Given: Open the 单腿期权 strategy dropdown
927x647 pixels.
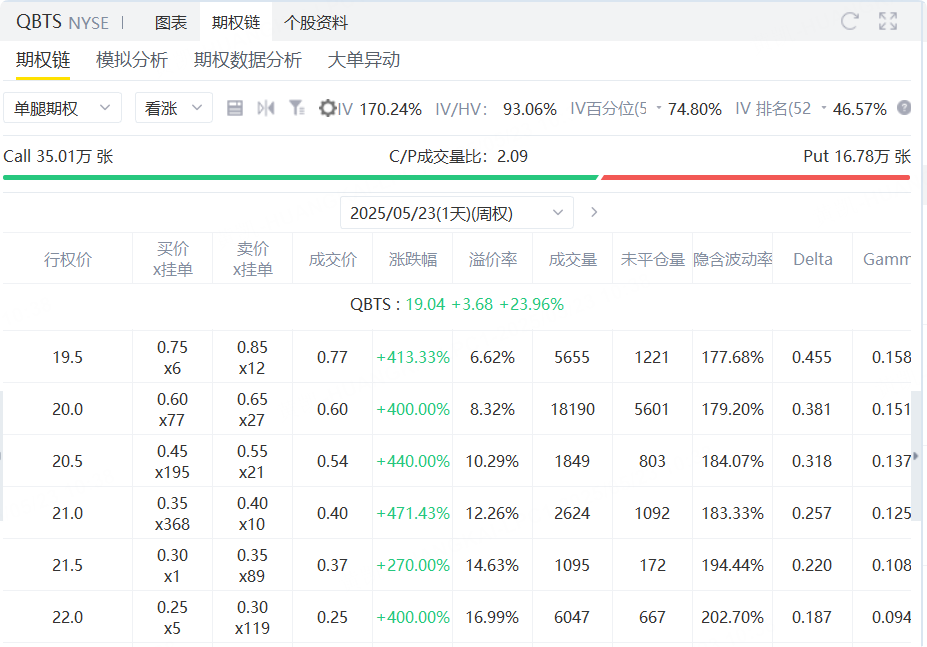Looking at the screenshot, I should pos(62,108).
